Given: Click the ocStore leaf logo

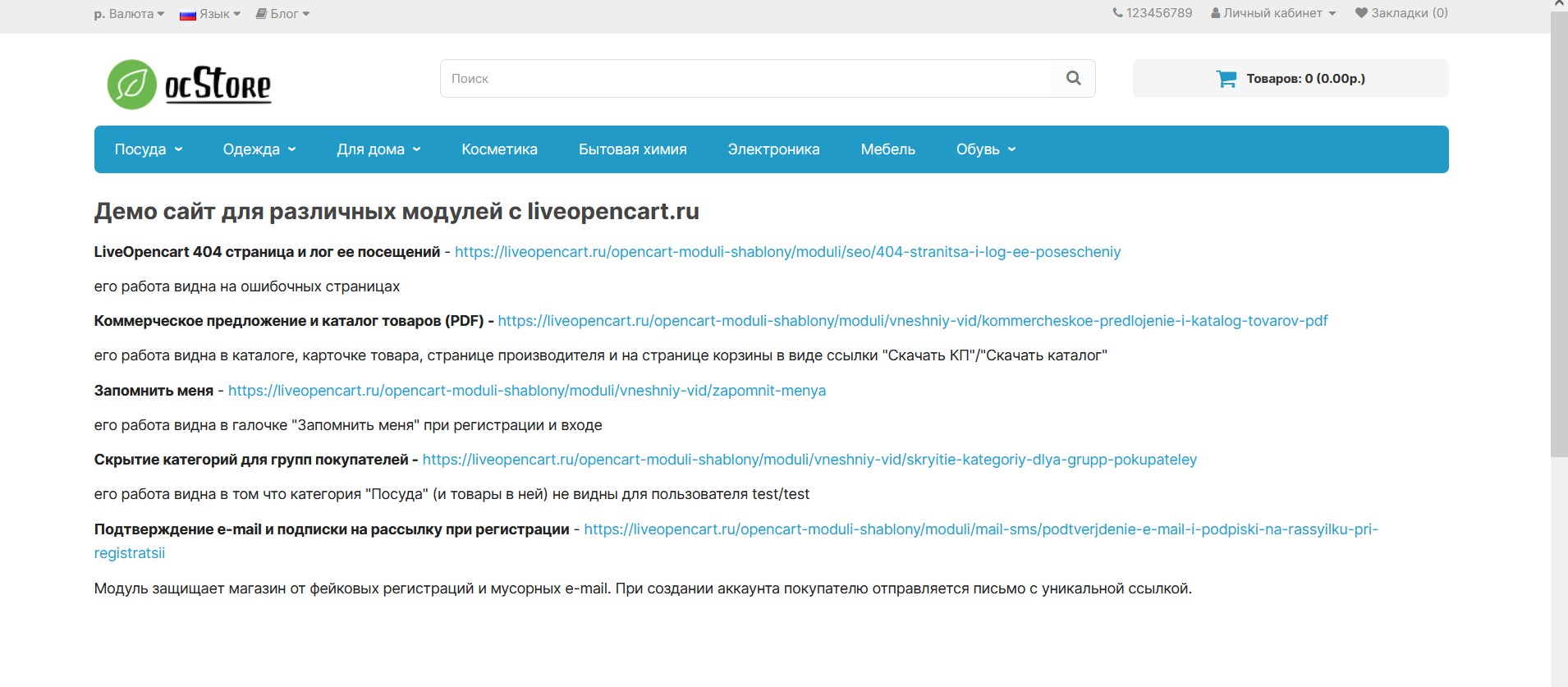Looking at the screenshot, I should (x=132, y=85).
